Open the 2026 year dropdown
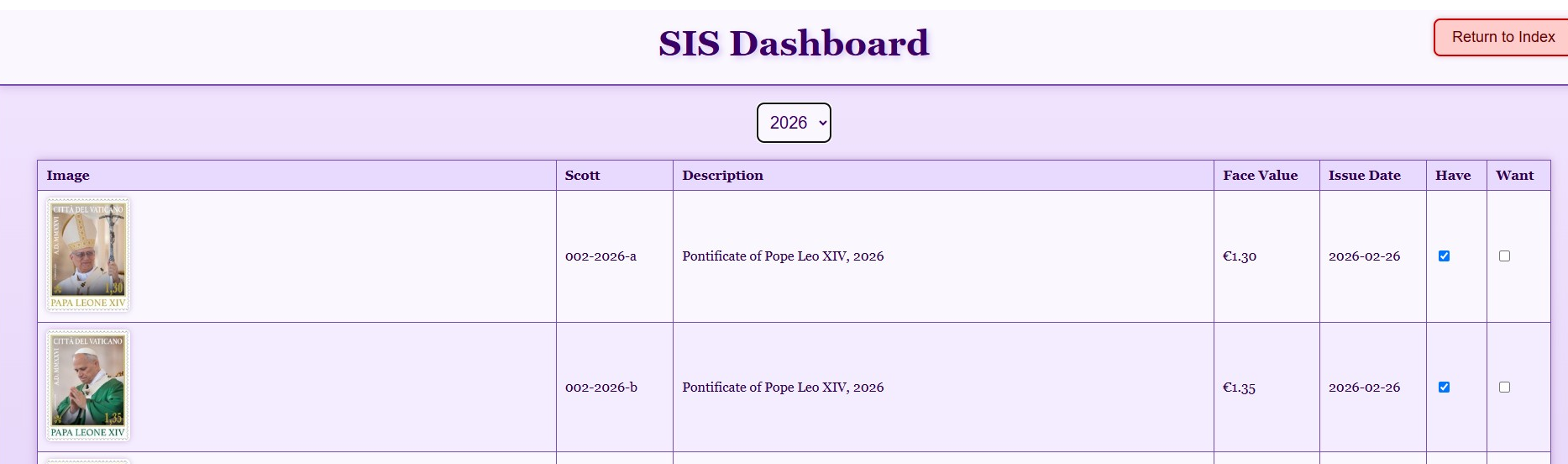The width and height of the screenshot is (1568, 464). point(794,123)
